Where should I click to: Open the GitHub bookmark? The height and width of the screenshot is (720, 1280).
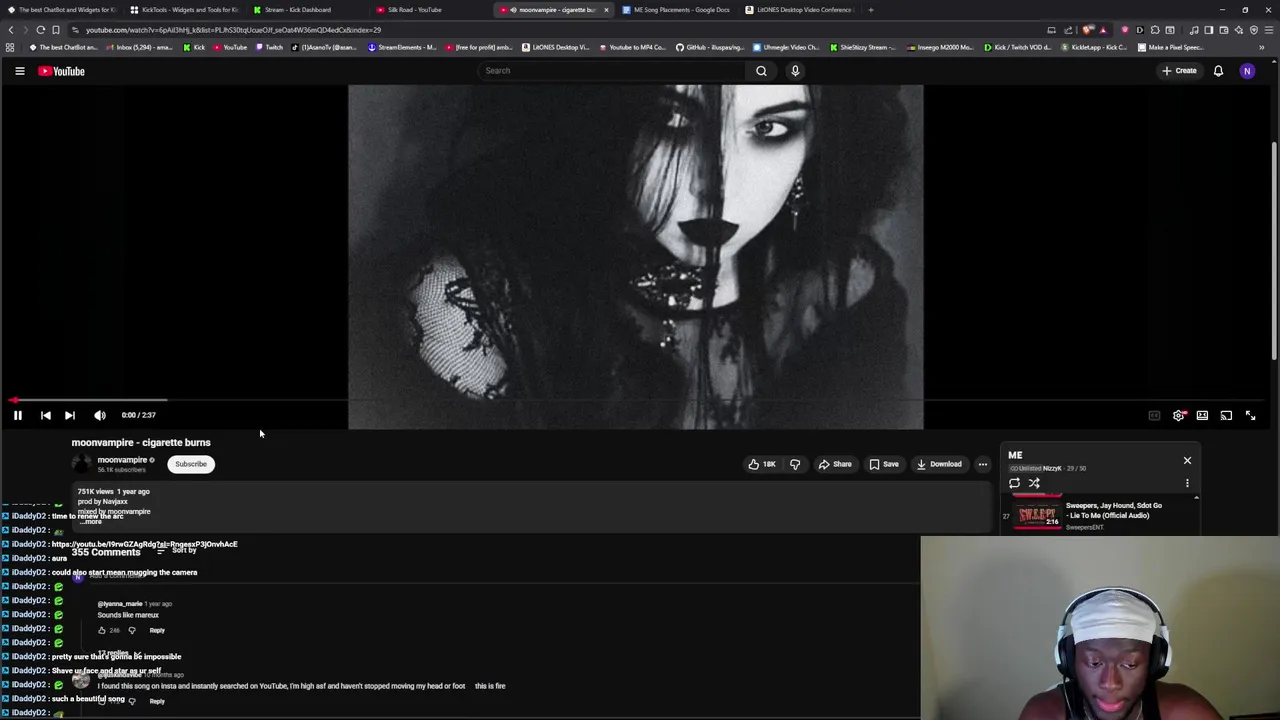click(x=709, y=47)
